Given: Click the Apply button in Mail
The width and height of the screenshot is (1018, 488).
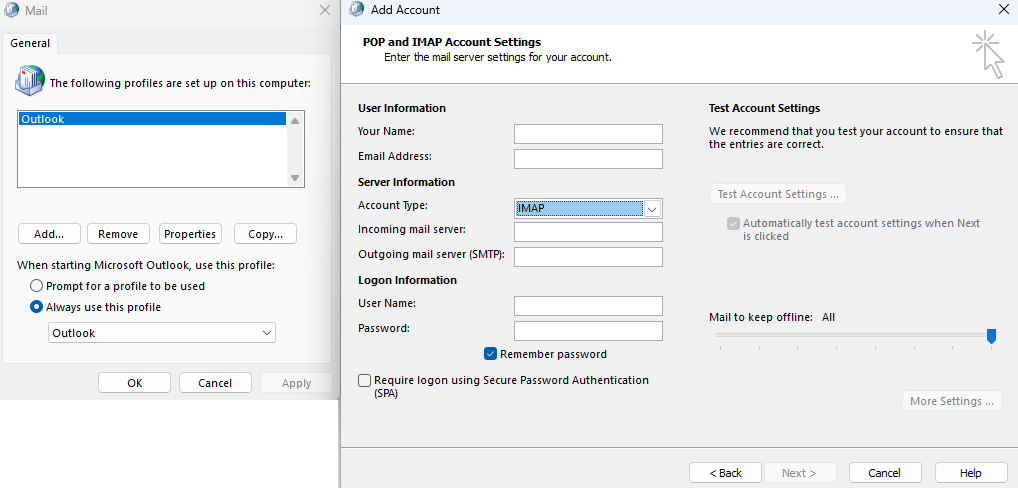Looking at the screenshot, I should [296, 383].
